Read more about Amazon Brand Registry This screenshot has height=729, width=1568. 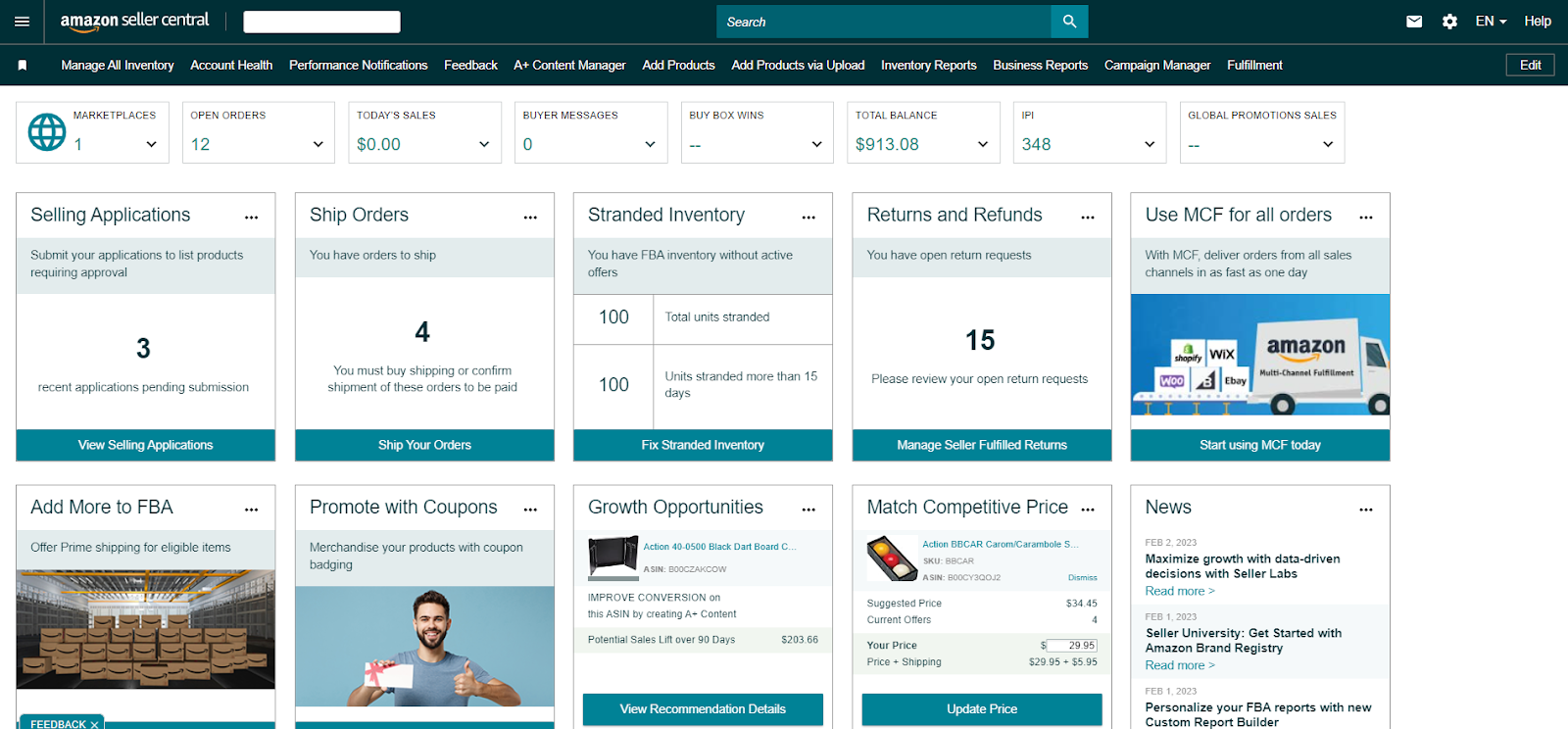1180,666
